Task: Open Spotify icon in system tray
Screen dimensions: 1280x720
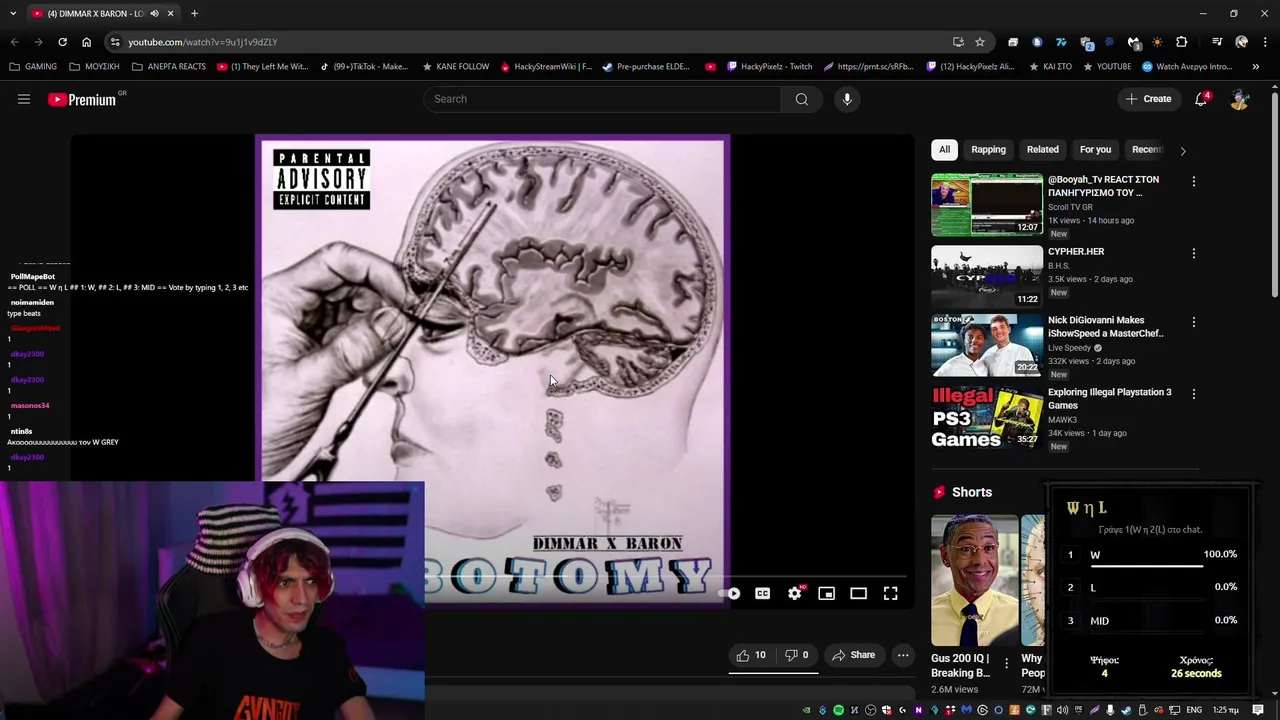Action: [838, 710]
